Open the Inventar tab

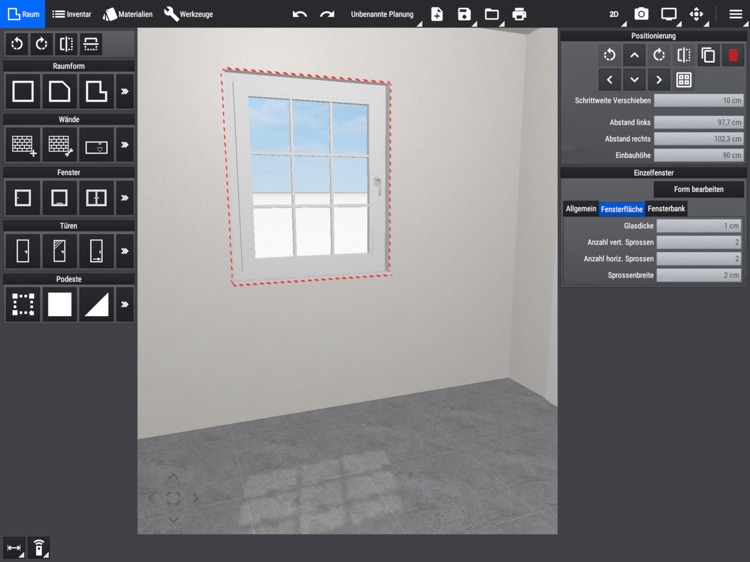[x=71, y=14]
